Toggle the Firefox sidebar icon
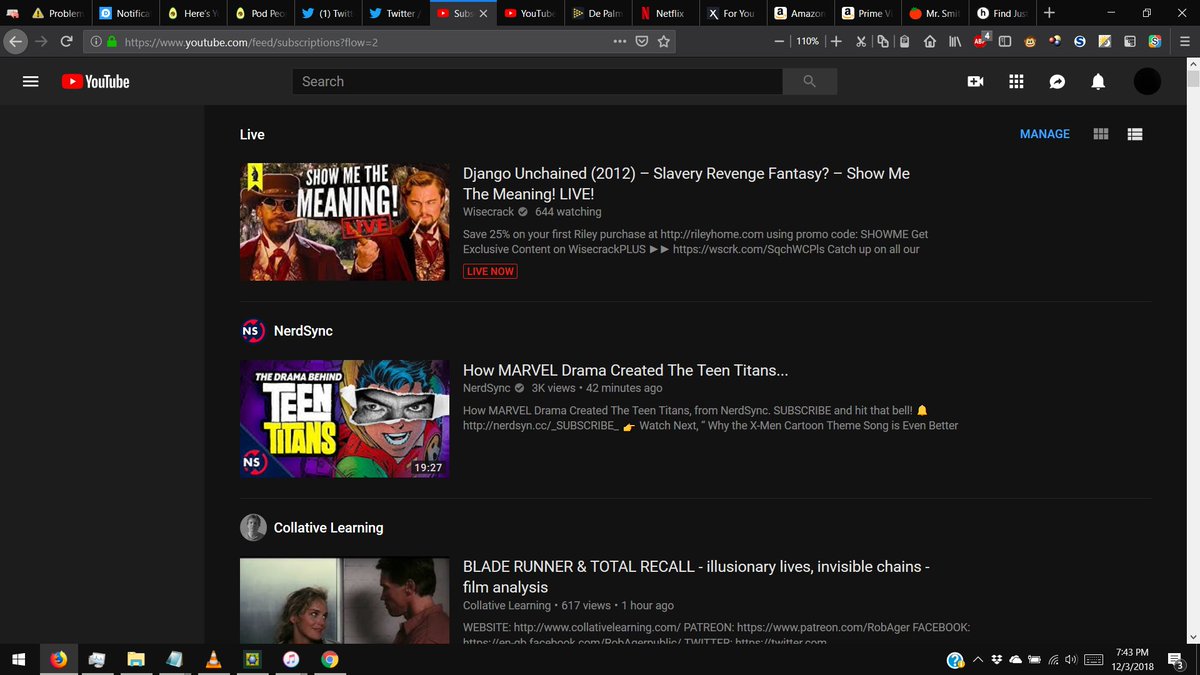This screenshot has height=675, width=1200. [x=1005, y=41]
